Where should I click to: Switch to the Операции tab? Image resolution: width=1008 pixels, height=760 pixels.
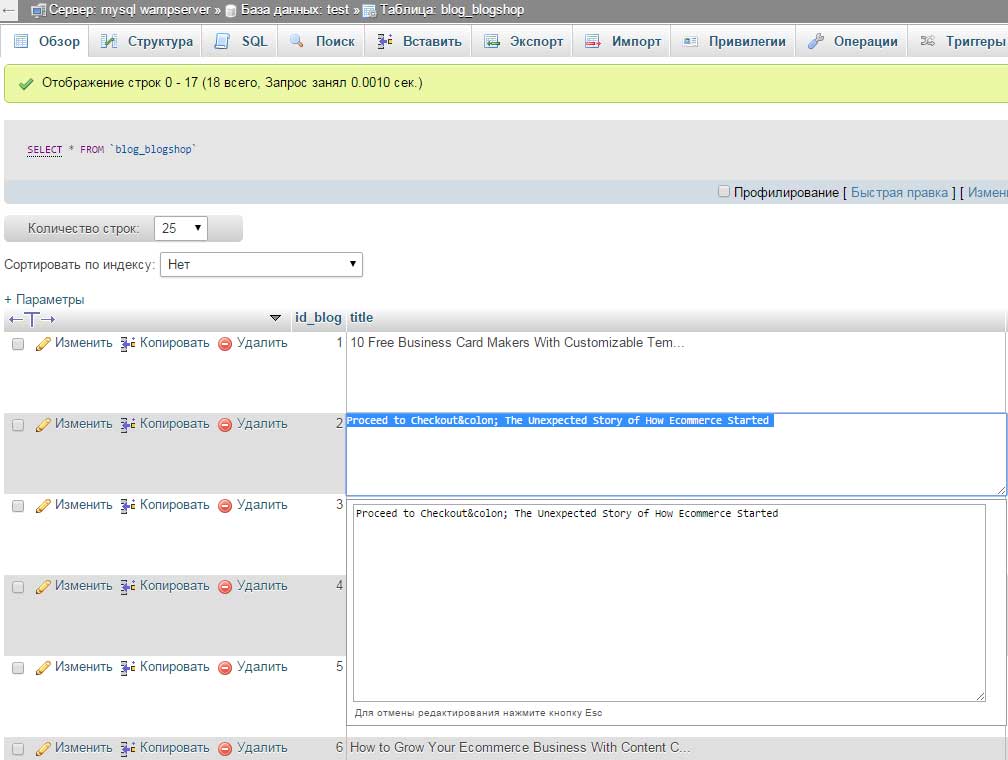click(853, 41)
